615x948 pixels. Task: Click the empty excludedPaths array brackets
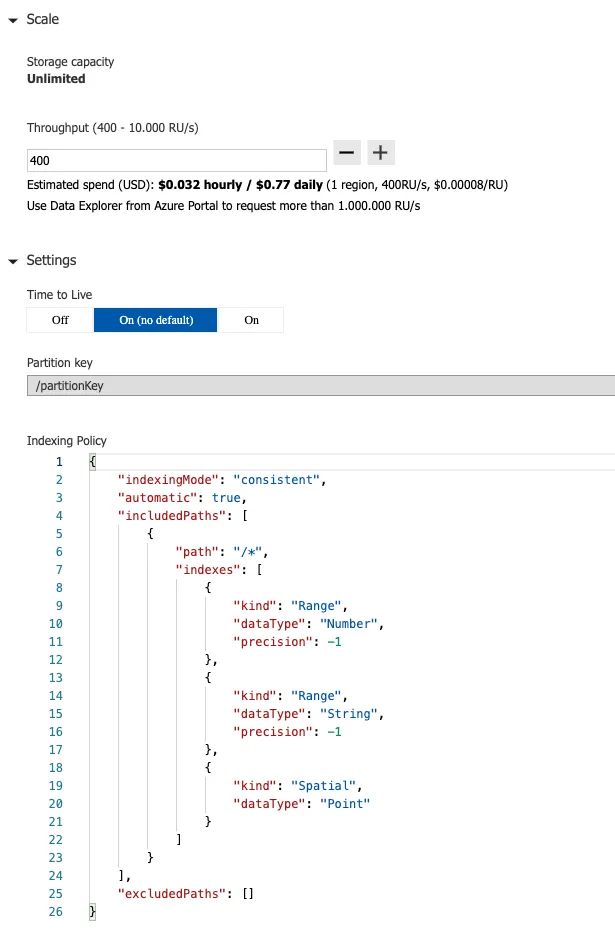247,894
